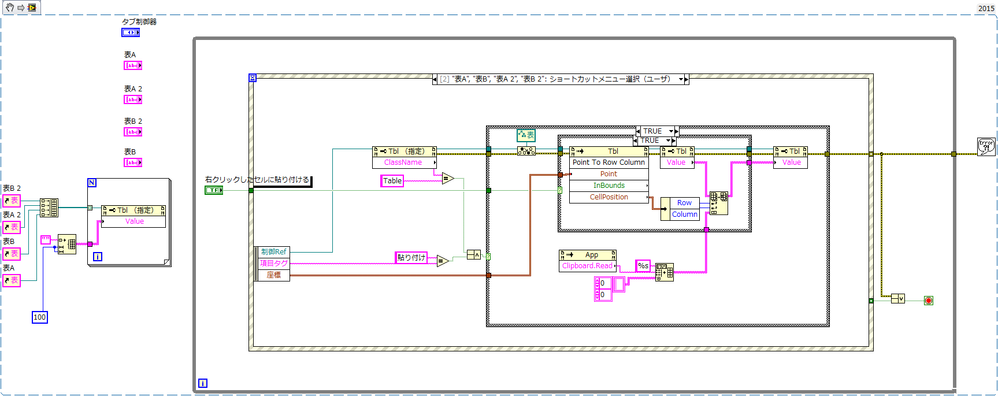The height and width of the screenshot is (396, 998).
Task: Select the Build Array node joining references
Action: (48, 208)
